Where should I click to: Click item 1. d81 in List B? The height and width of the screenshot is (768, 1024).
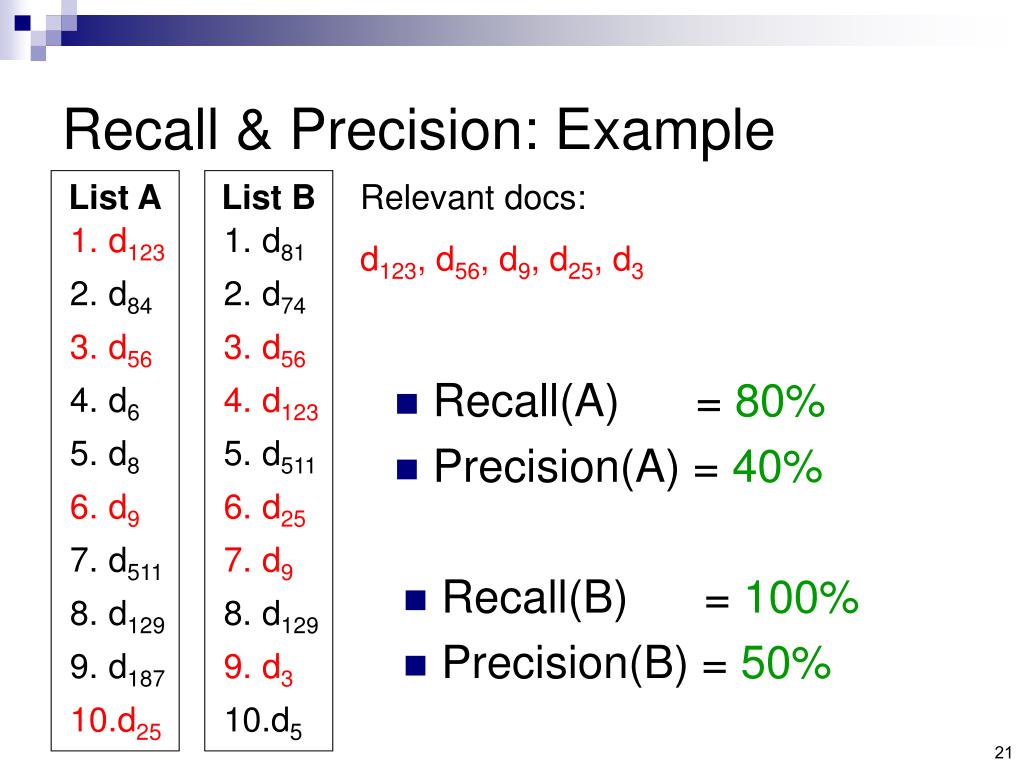[x=264, y=244]
